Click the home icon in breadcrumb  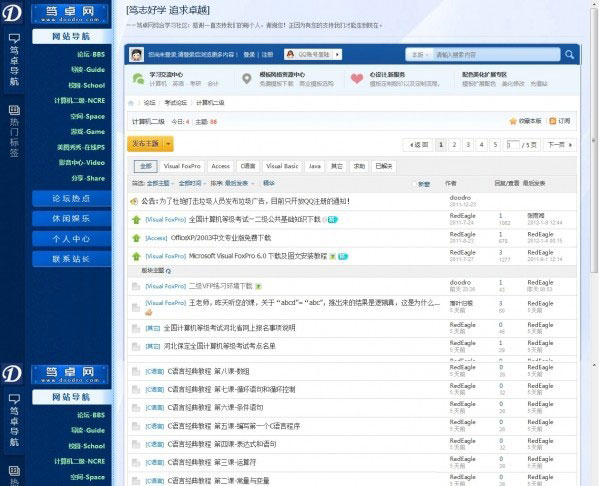[x=134, y=102]
